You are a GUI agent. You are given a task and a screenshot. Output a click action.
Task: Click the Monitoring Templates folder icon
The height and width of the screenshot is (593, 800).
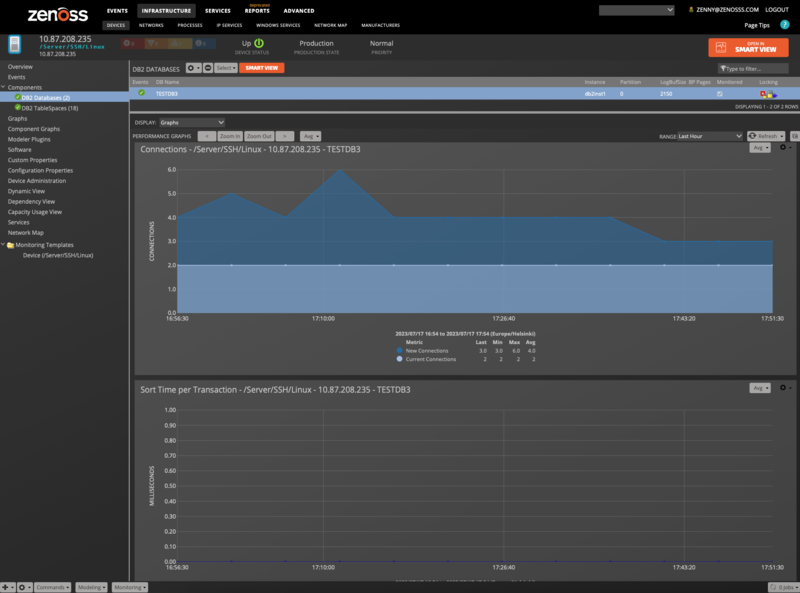10,245
